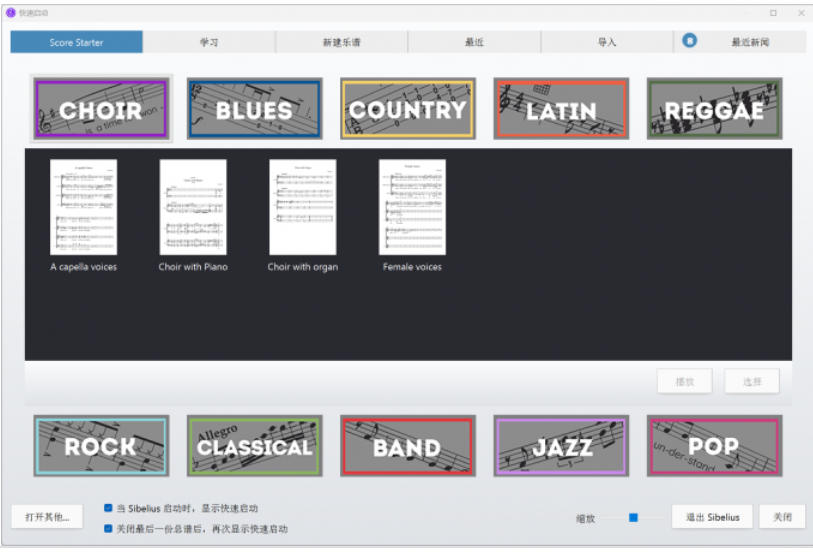Click the 'Choir with Piano' label
This screenshot has width=813, height=552.
[193, 267]
